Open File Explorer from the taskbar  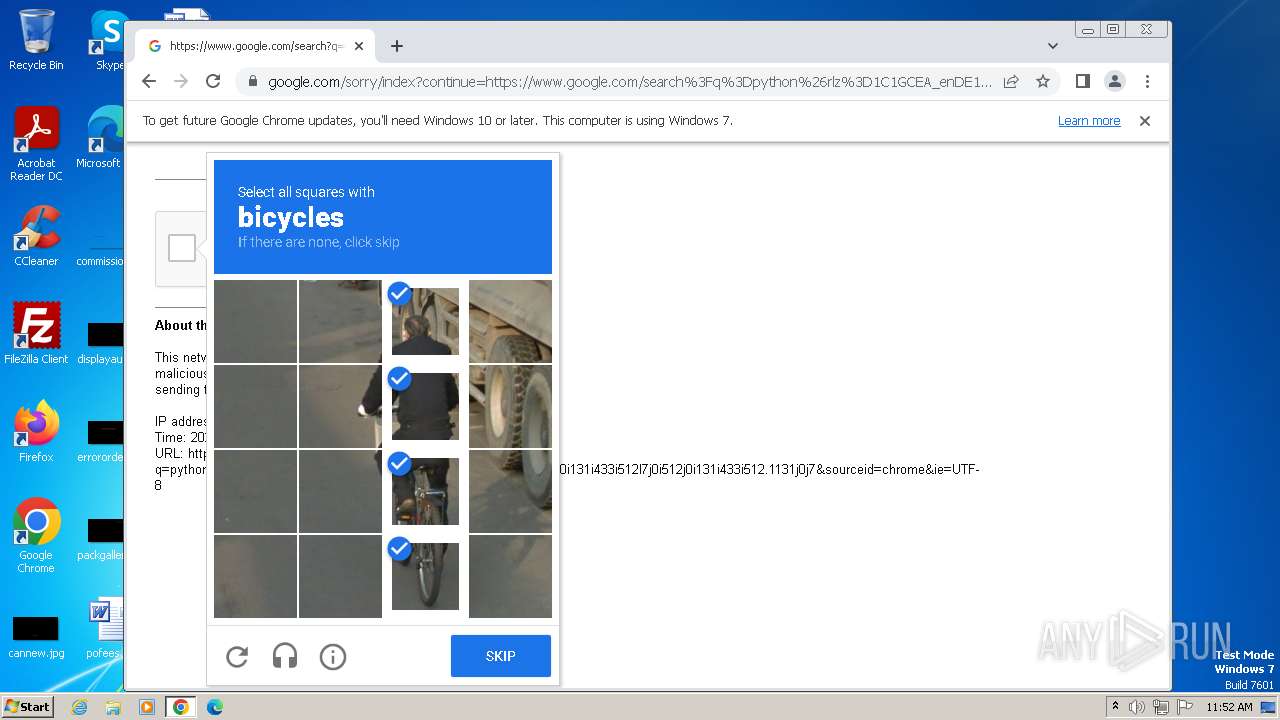pyautogui.click(x=113, y=707)
